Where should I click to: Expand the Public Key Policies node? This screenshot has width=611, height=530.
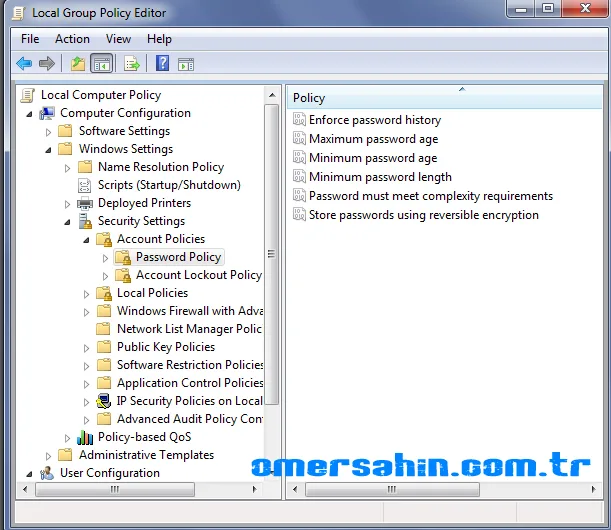87,348
